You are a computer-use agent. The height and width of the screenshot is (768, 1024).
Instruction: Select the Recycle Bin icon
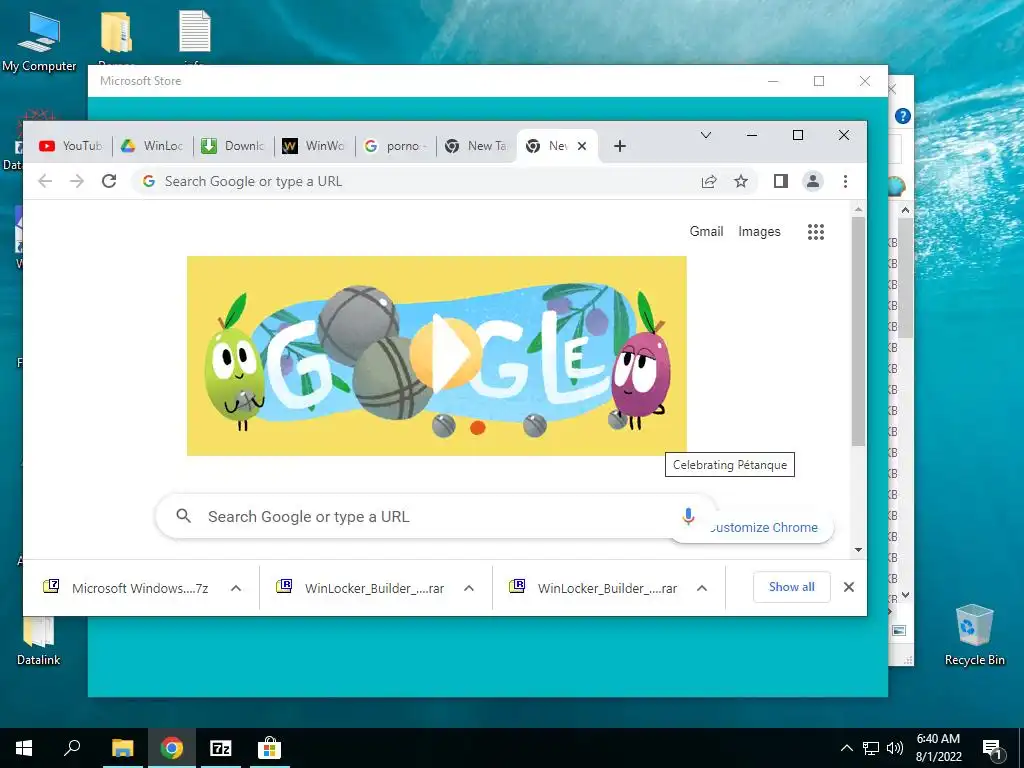[x=974, y=635]
